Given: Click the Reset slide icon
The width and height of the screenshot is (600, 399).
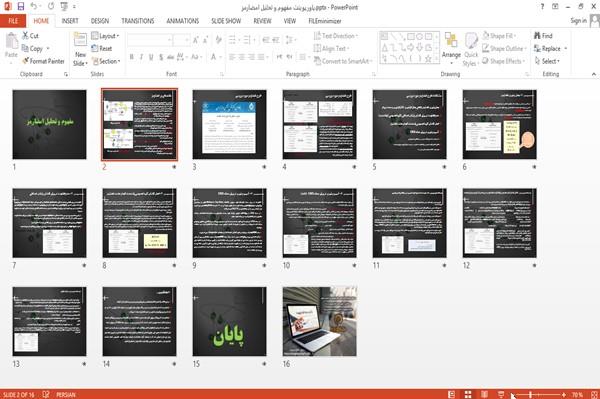Looking at the screenshot, I should coord(95,48).
